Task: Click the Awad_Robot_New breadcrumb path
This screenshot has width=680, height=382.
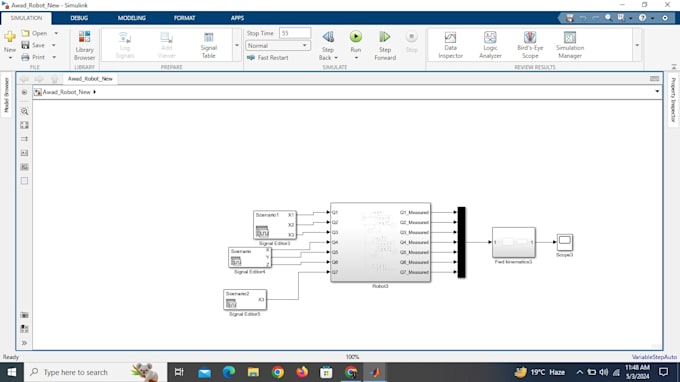Action: tap(66, 92)
